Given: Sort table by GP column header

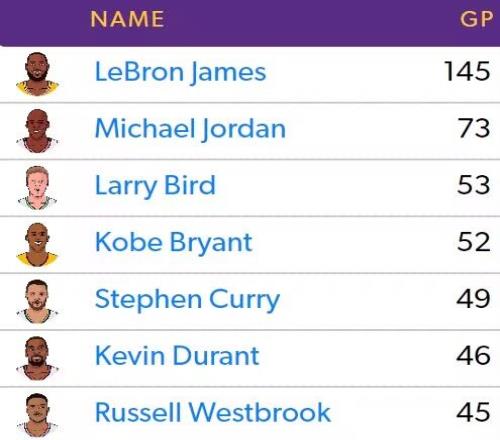Looking at the screenshot, I should click(x=476, y=19).
